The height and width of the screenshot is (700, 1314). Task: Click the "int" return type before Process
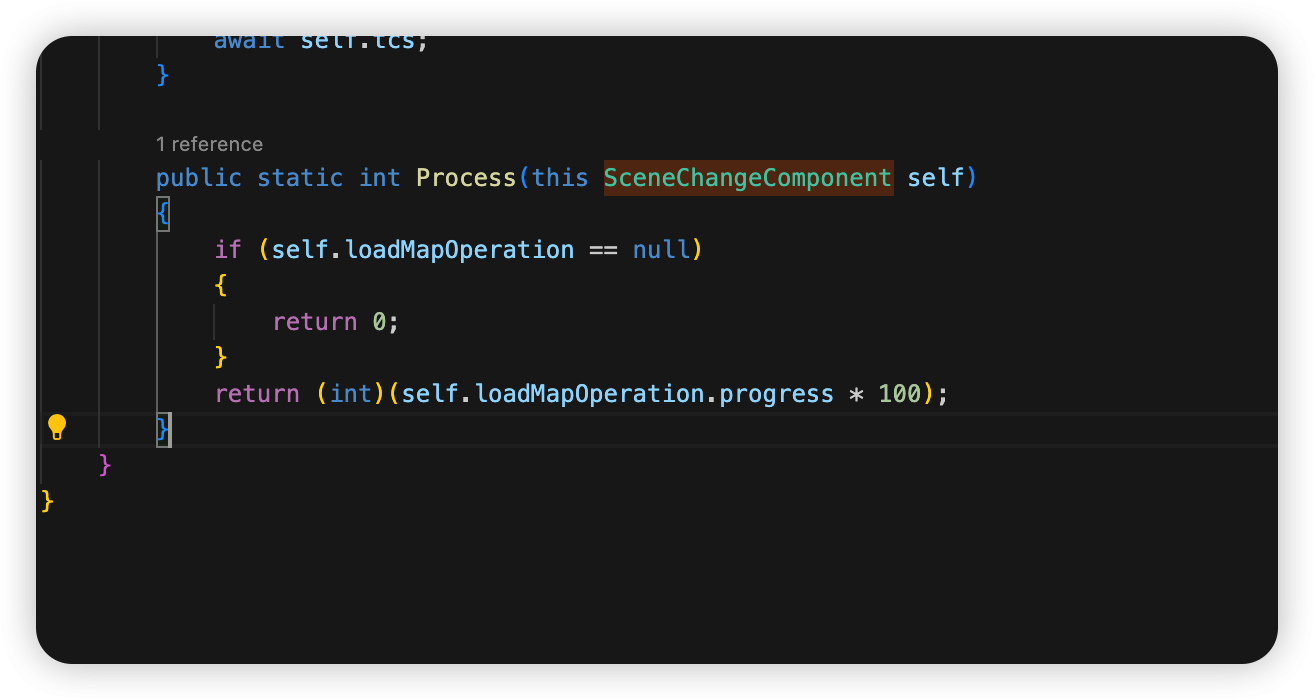coord(380,178)
